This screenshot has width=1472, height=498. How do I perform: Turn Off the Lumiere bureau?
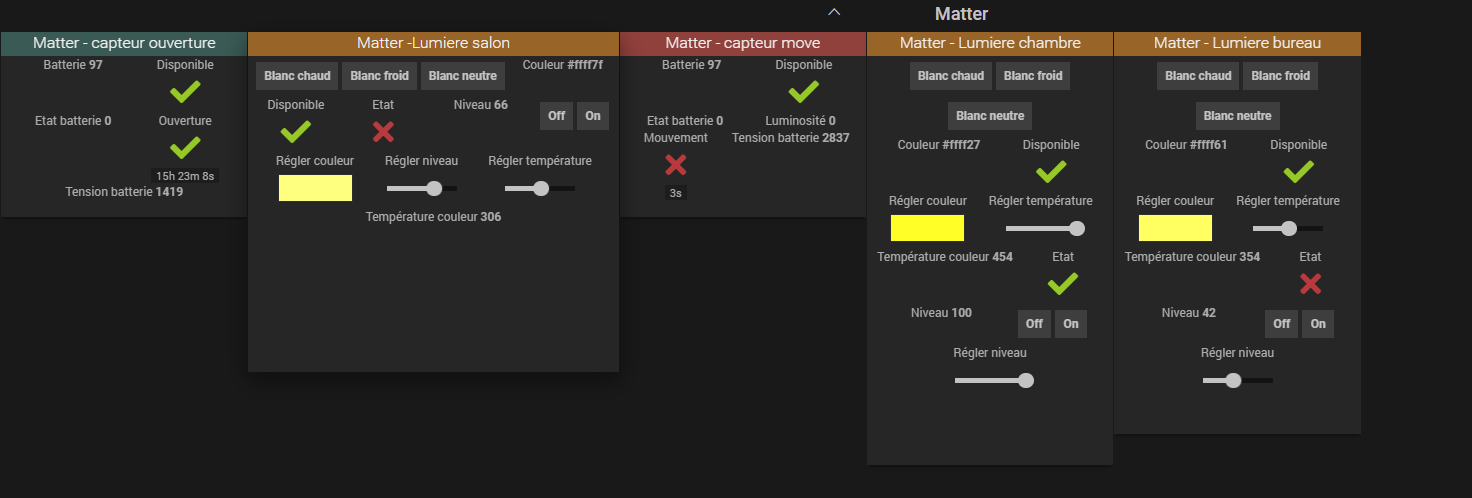[1281, 324]
